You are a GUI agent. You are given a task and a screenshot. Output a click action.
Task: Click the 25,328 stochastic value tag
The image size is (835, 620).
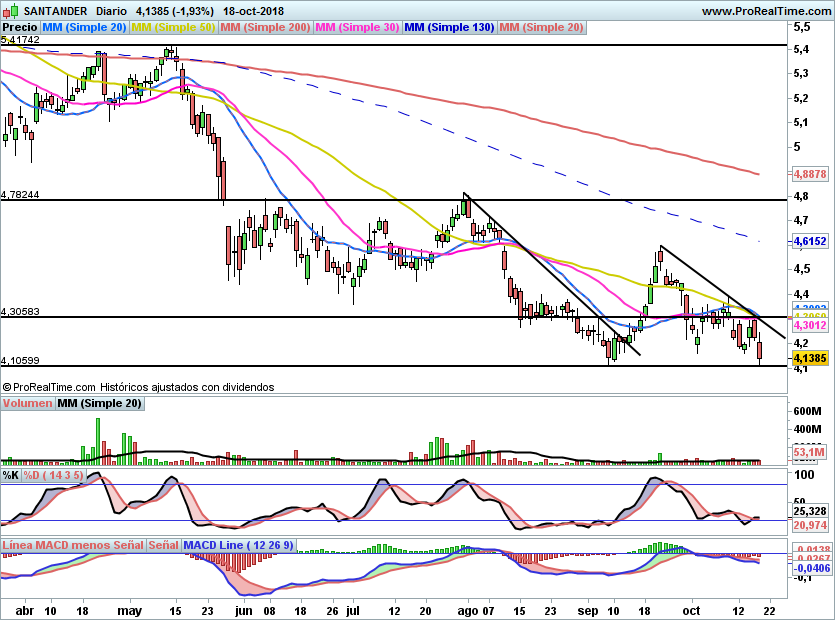click(x=810, y=511)
